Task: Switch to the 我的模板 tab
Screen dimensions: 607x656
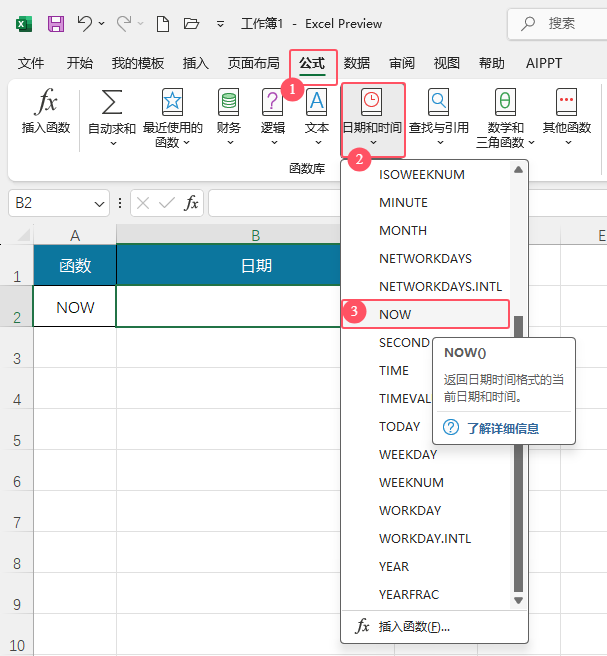Action: (138, 63)
